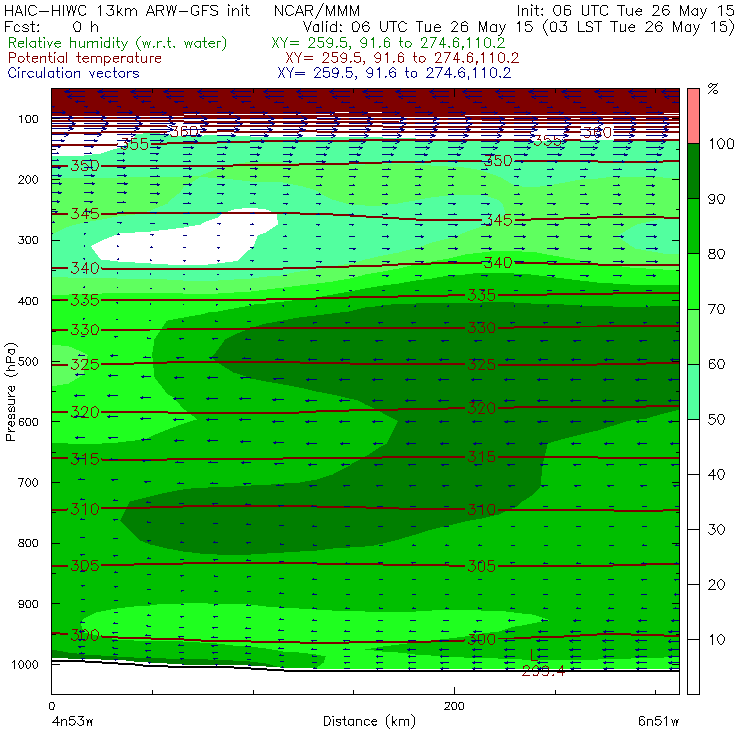The width and height of the screenshot is (740, 740).
Task: Click the white 40–50% colorbar segment
Action: pos(693,446)
